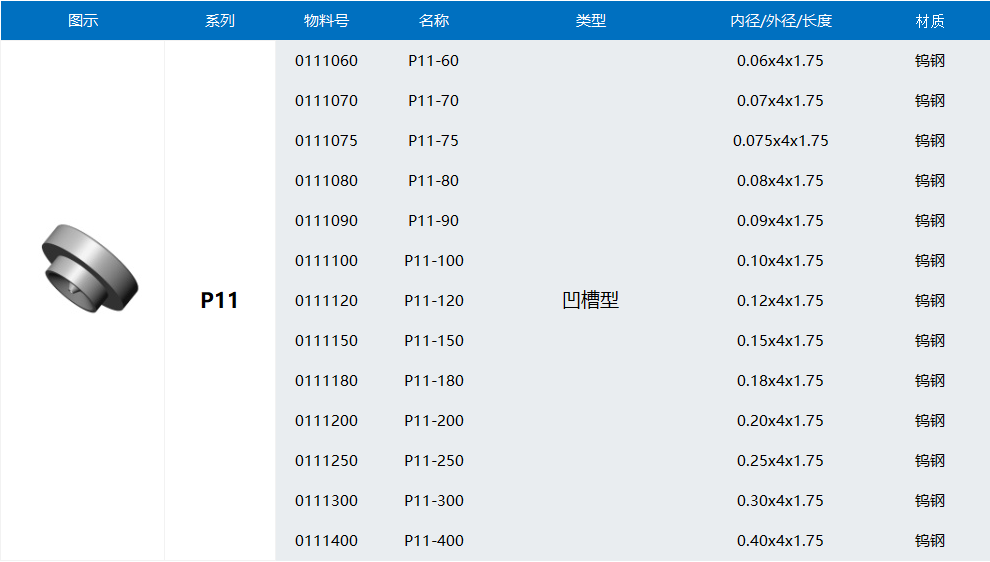This screenshot has width=990, height=562.
Task: Click the 图示 column header
Action: tap(83, 20)
